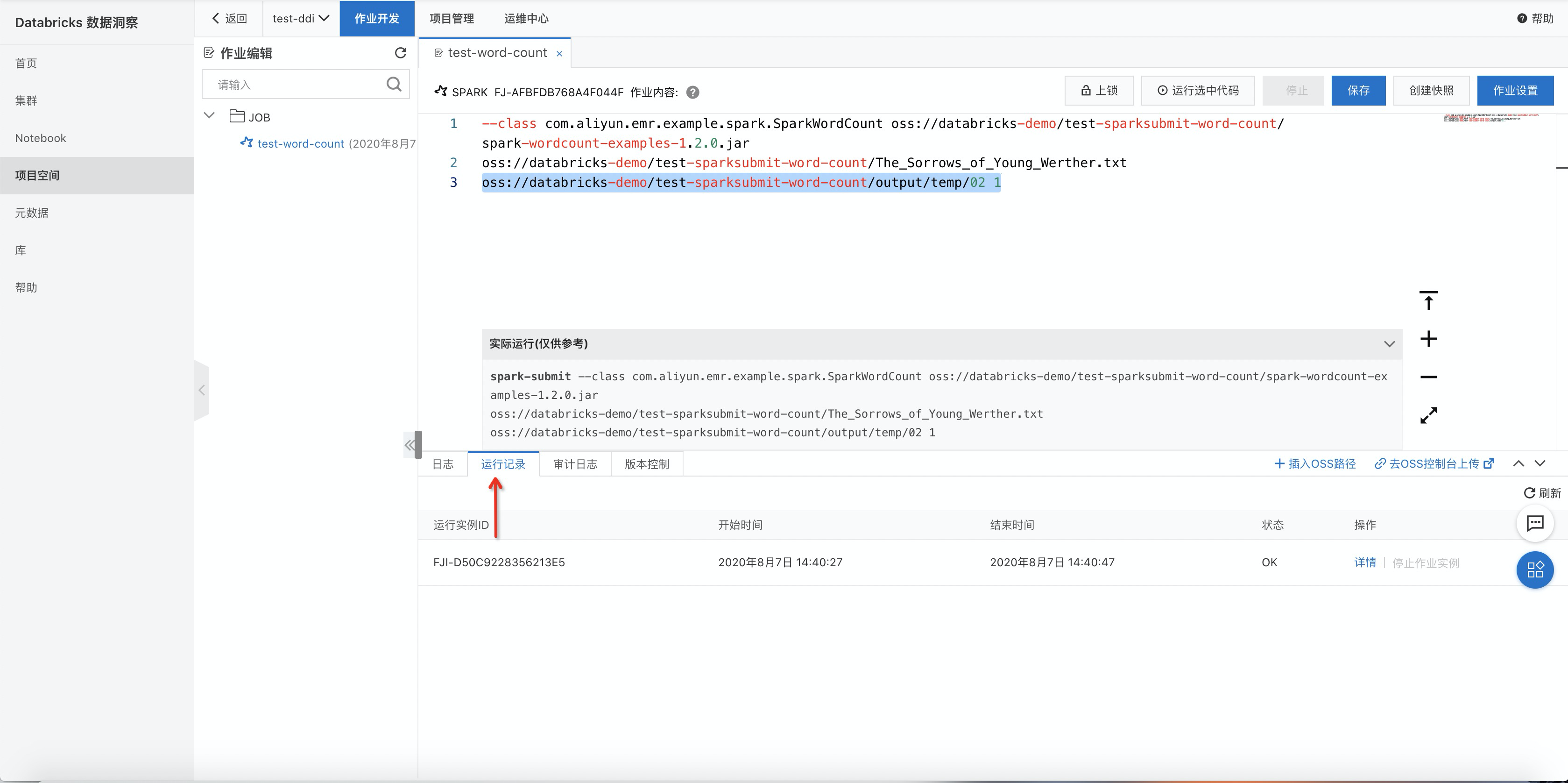This screenshot has height=783, width=1568.
Task: Click code line 3 output path
Action: [741, 183]
